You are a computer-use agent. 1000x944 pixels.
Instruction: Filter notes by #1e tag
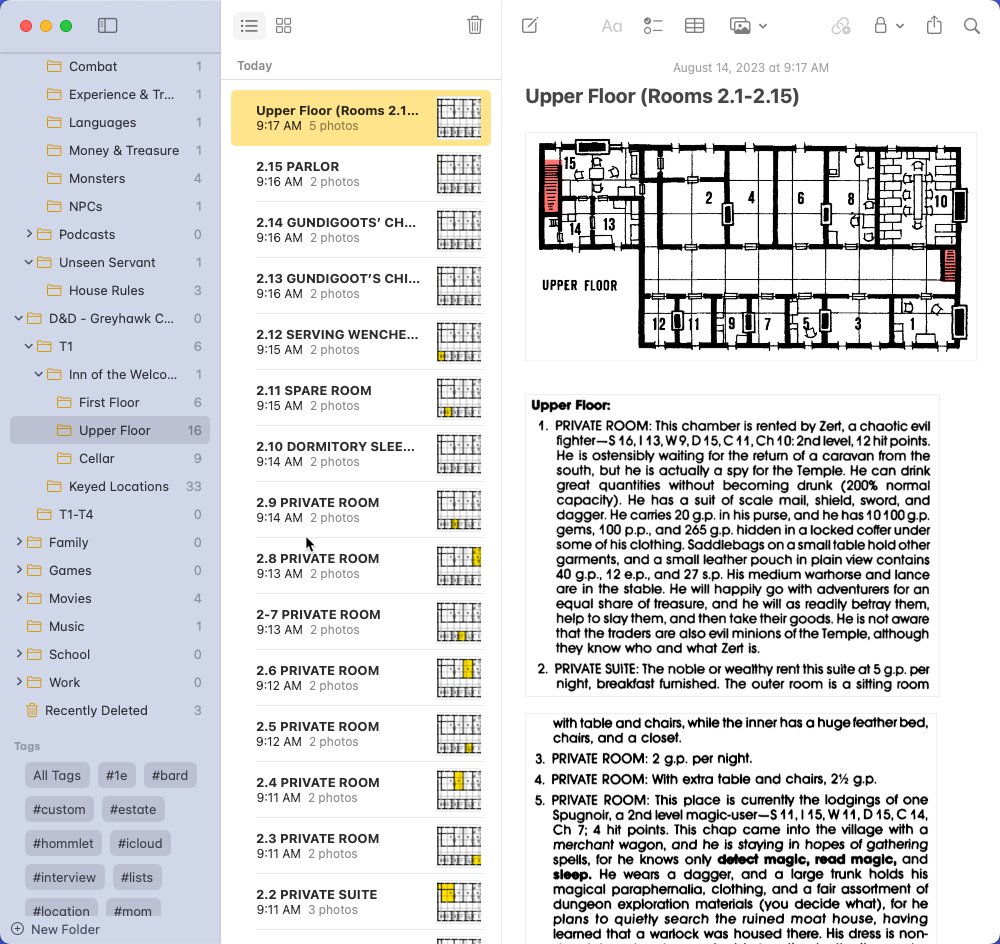(117, 776)
